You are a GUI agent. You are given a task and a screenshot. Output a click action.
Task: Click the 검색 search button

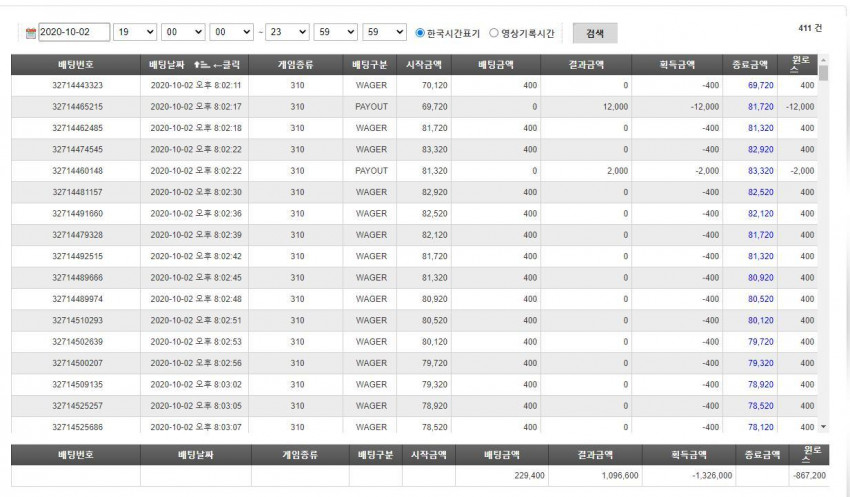(595, 33)
